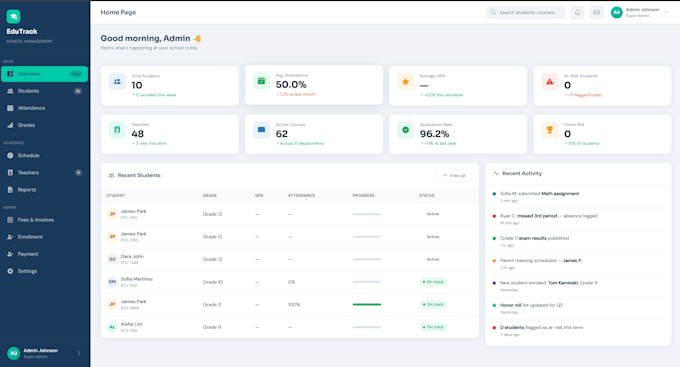The image size is (680, 367).
Task: Click 'Sofia M. submitted Math assignment' activity
Action: pos(578,197)
